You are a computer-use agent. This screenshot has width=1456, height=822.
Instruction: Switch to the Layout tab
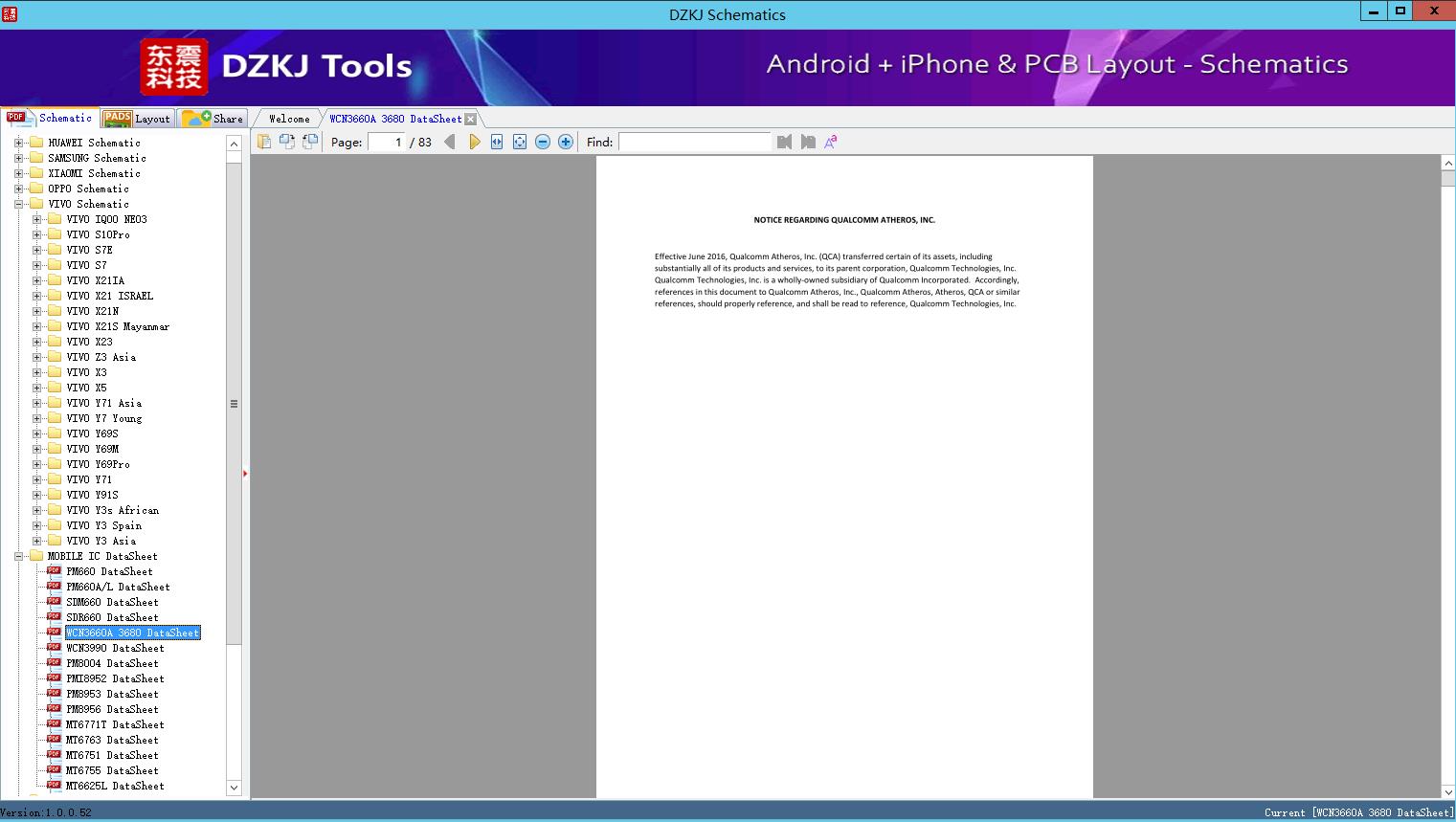[x=137, y=119]
